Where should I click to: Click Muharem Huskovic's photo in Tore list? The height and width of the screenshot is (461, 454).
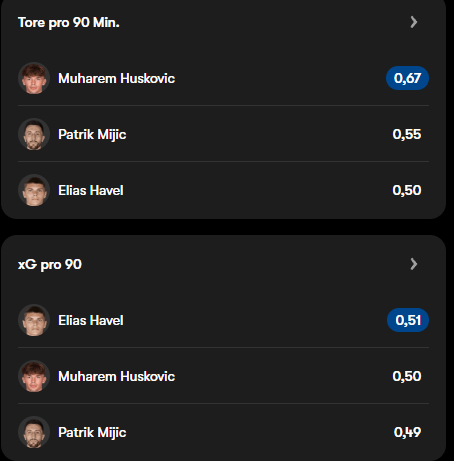coord(34,78)
